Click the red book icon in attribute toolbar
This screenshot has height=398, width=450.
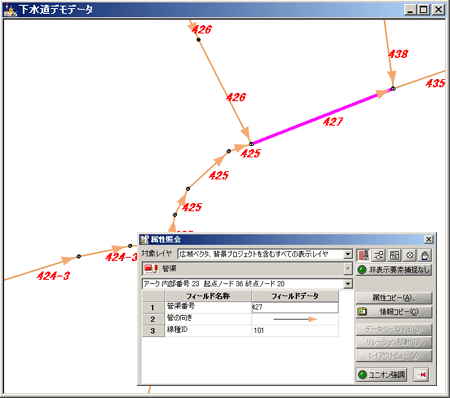coord(363,255)
